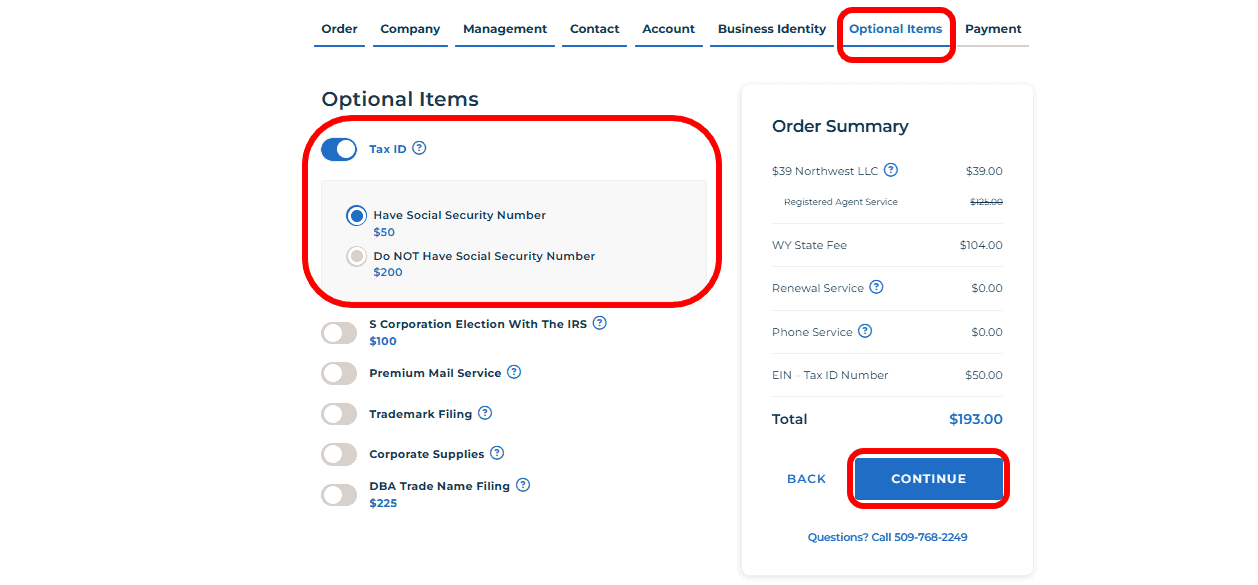Click Premium Mail Service help icon
Image resolution: width=1258 pixels, height=585 pixels.
514,372
